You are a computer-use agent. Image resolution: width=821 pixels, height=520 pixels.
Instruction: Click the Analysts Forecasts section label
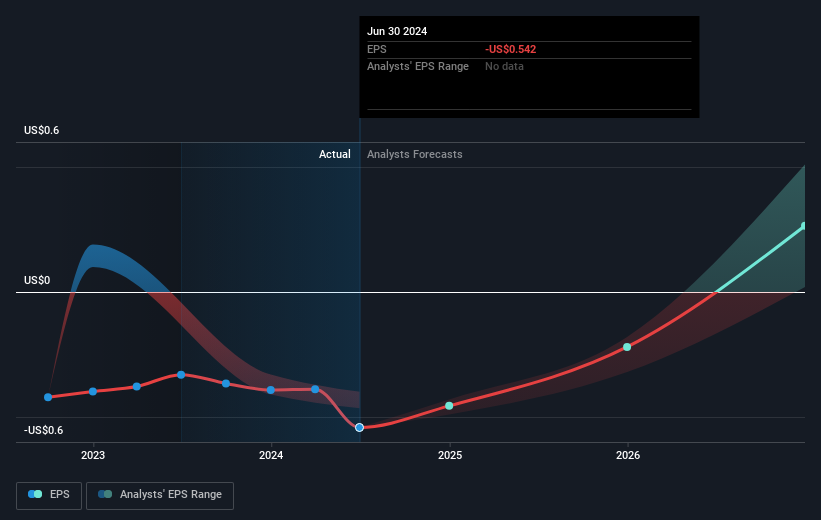(x=415, y=154)
